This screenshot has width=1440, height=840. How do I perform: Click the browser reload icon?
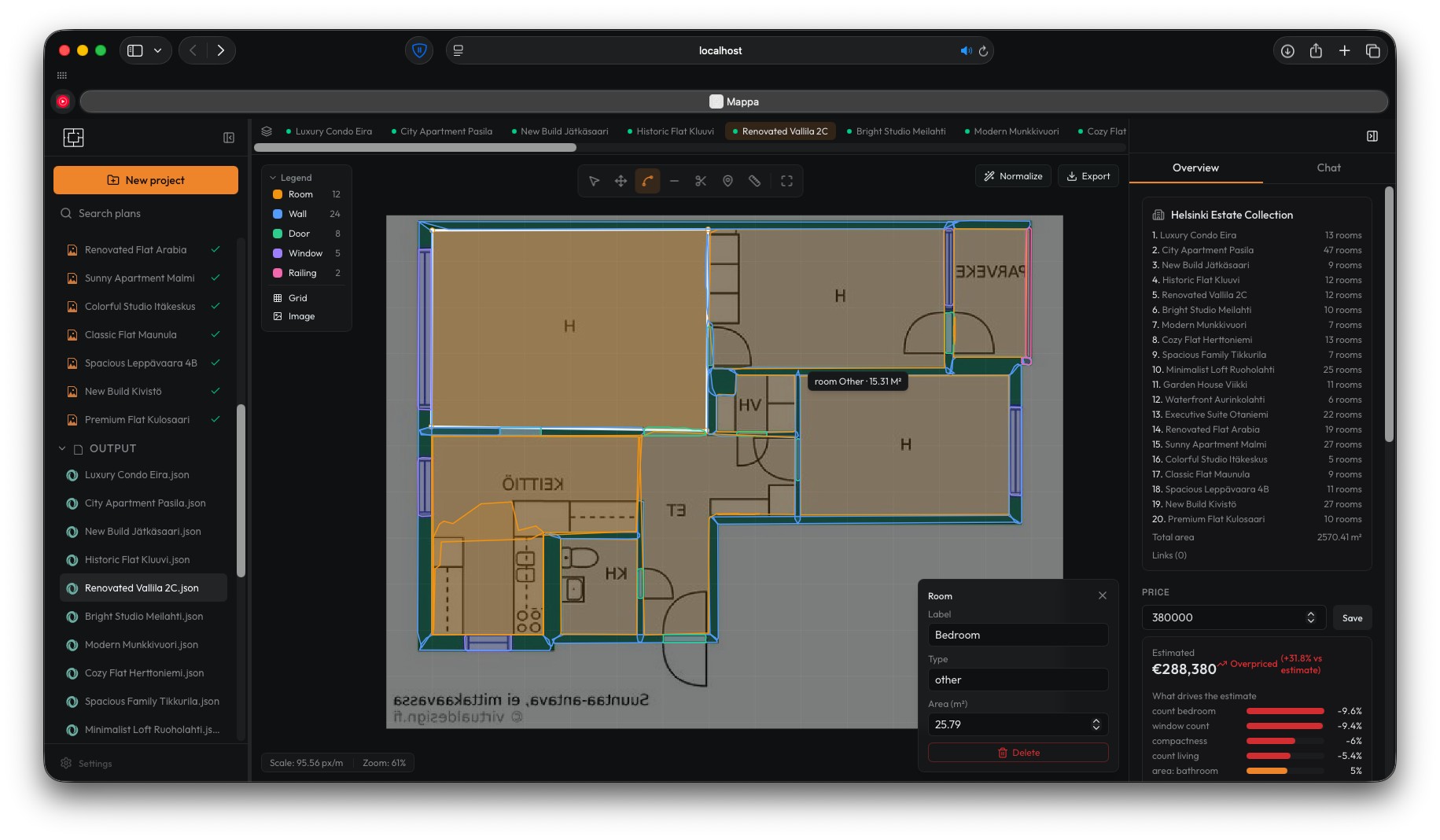click(983, 51)
